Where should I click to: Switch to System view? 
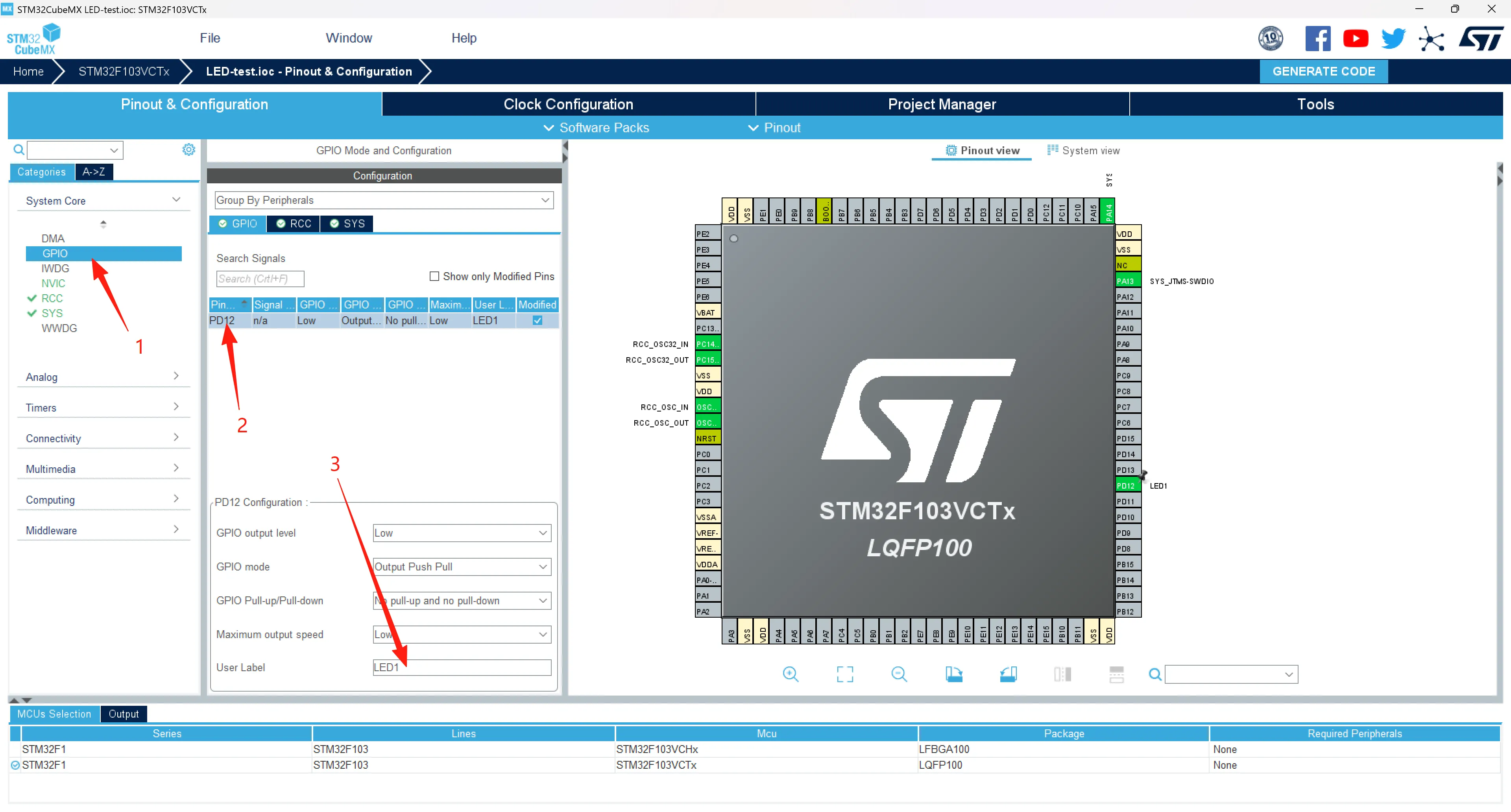coord(1083,151)
